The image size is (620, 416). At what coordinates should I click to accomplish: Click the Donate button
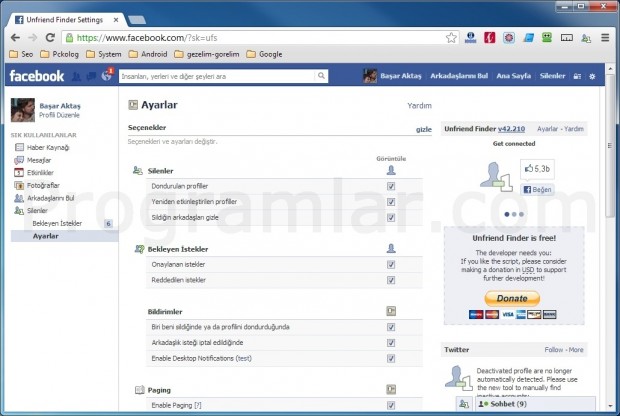[512, 299]
